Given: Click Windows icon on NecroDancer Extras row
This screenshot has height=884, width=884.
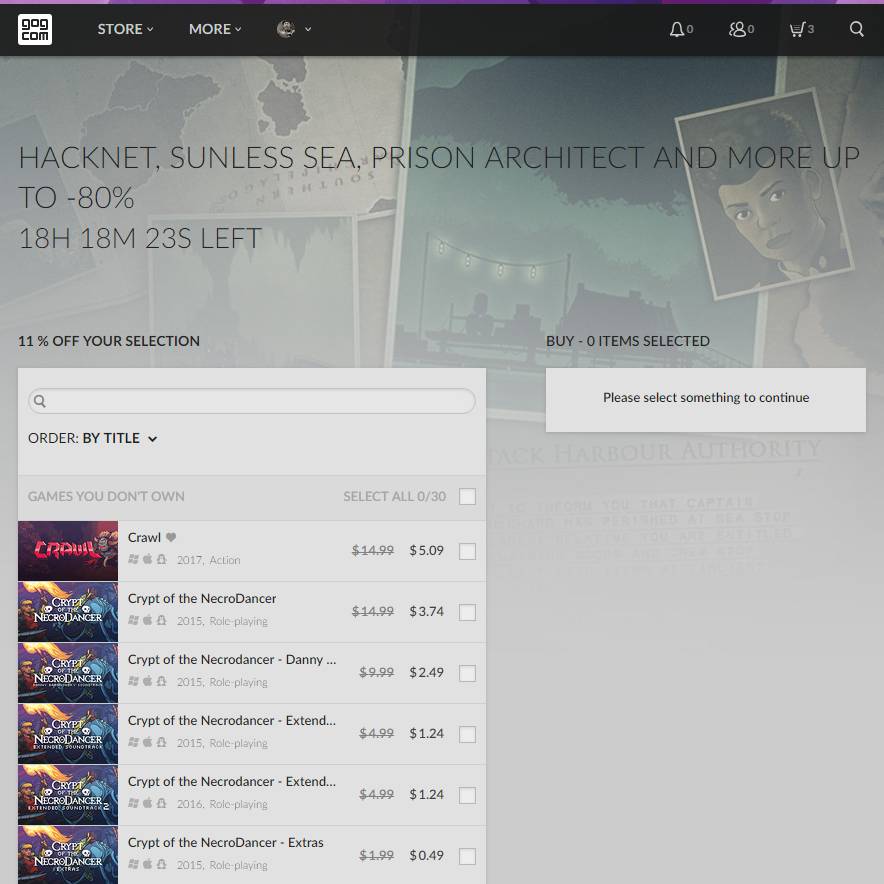Looking at the screenshot, I should coord(133,864).
